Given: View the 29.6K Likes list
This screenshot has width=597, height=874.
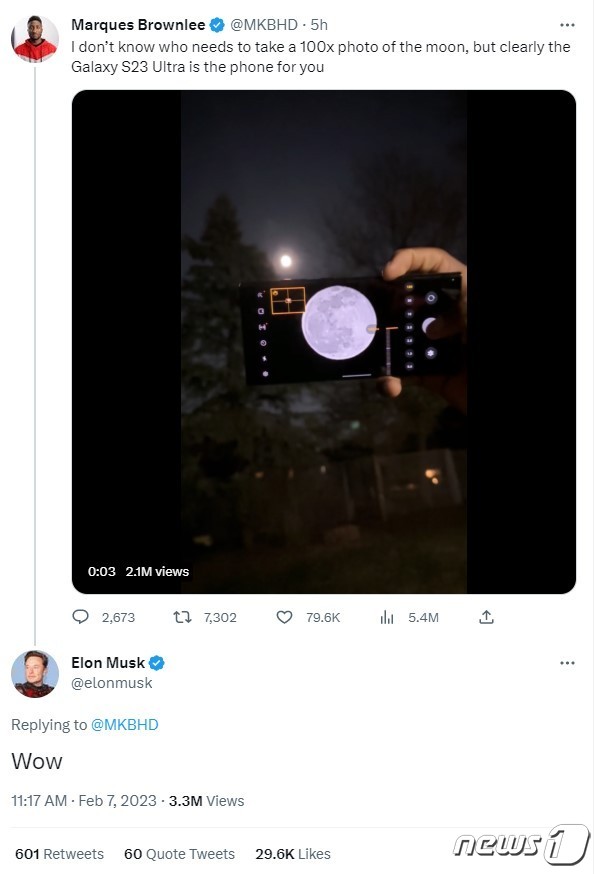Looking at the screenshot, I should coord(293,854).
